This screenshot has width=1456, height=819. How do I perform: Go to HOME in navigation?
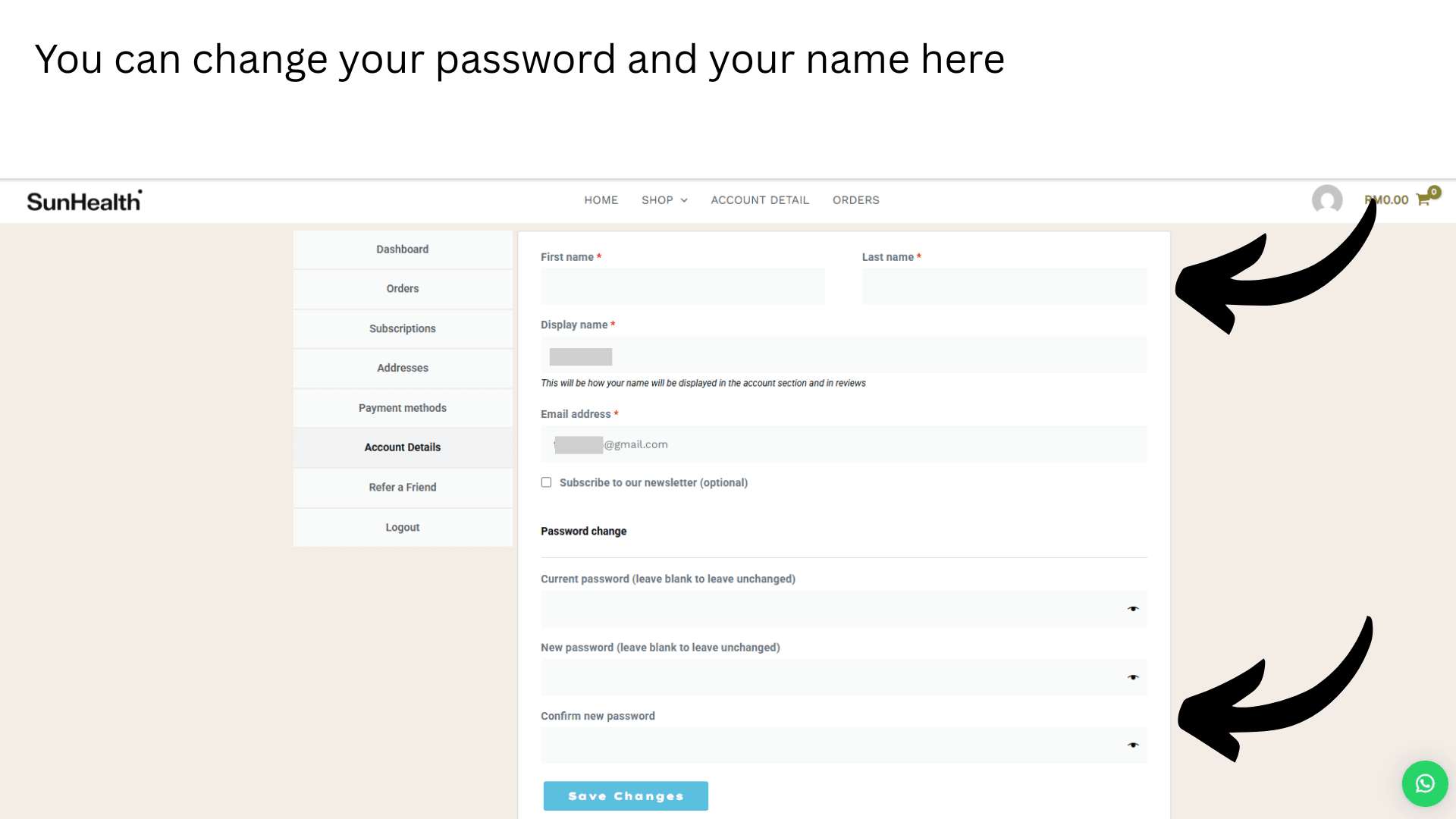click(x=601, y=200)
